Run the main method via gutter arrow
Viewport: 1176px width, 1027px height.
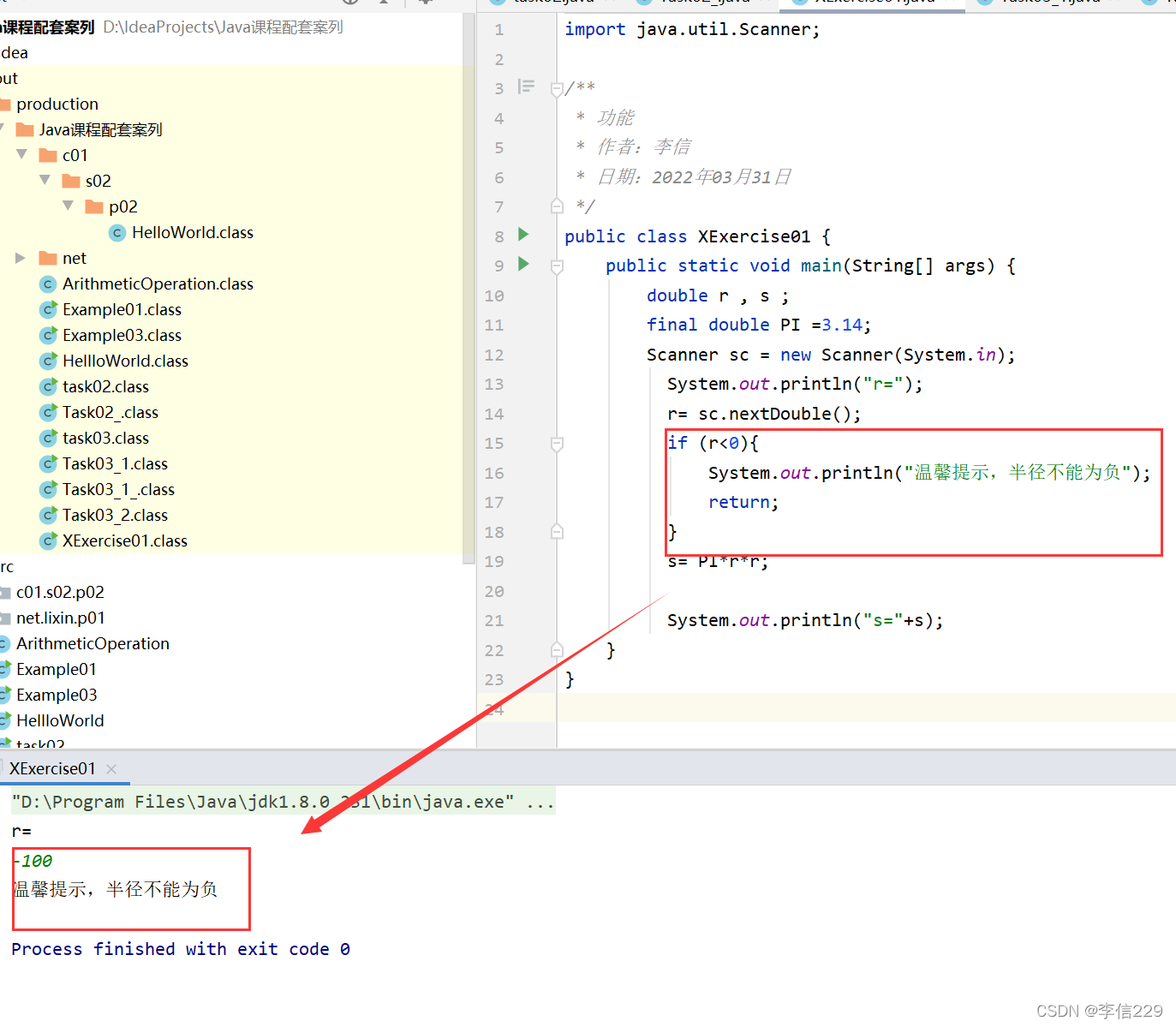tap(523, 264)
